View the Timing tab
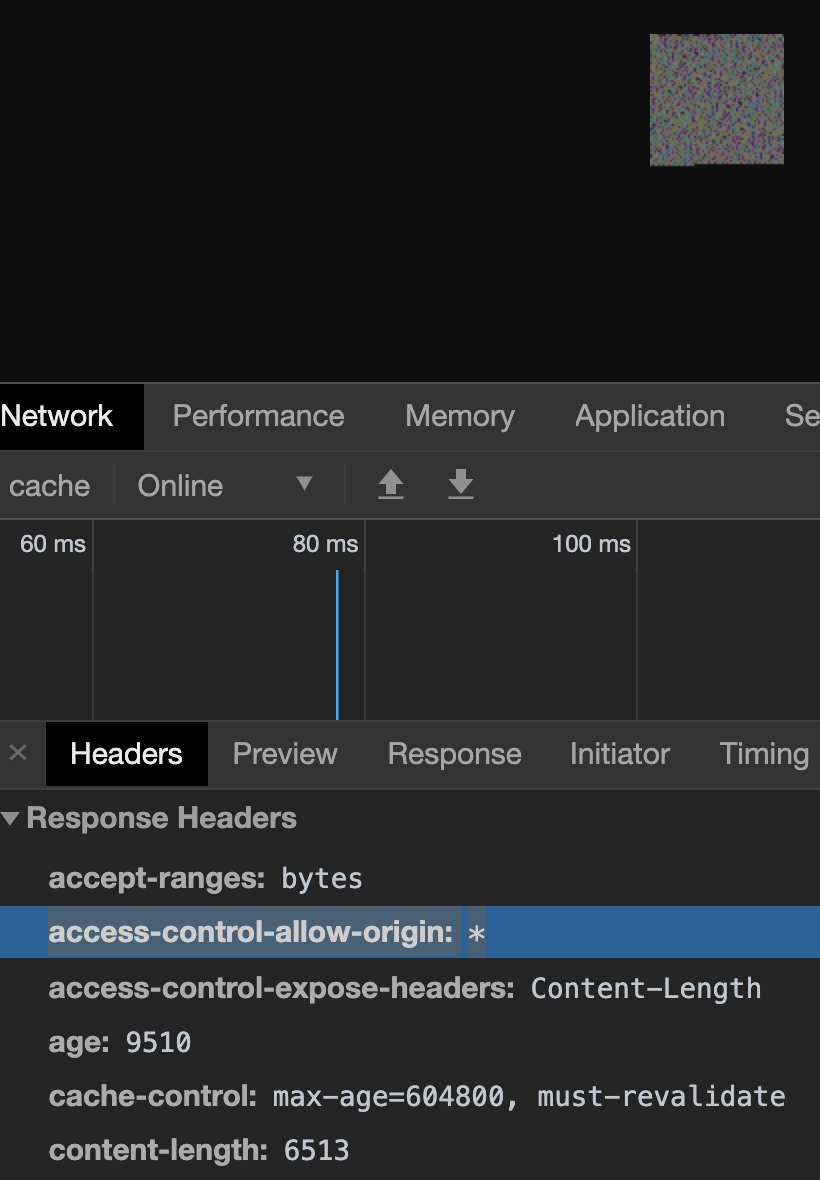The width and height of the screenshot is (820, 1180). tap(763, 754)
